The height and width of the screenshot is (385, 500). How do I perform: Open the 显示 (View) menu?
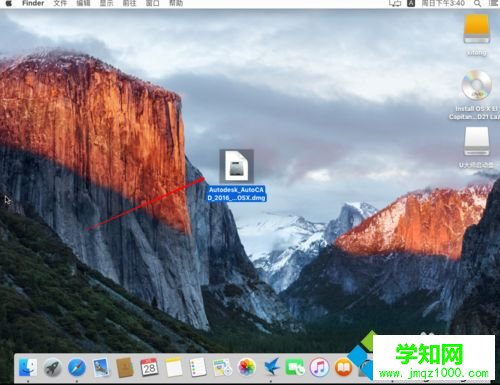(107, 3)
